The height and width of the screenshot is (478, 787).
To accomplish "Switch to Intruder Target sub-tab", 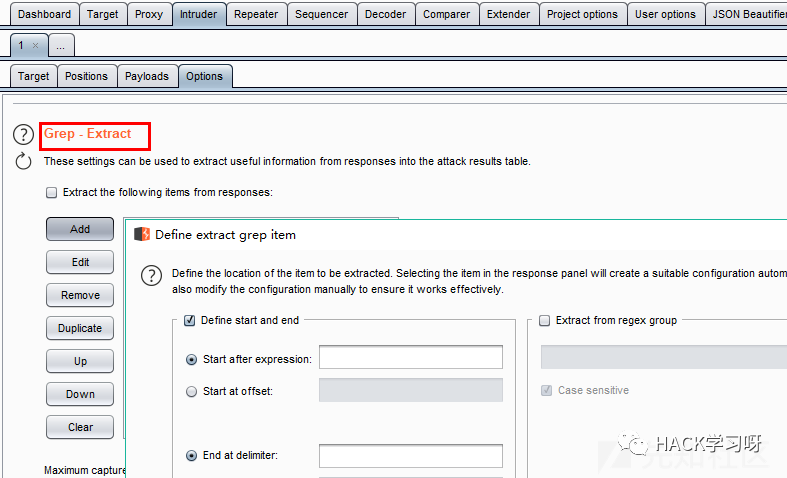I will 34,76.
